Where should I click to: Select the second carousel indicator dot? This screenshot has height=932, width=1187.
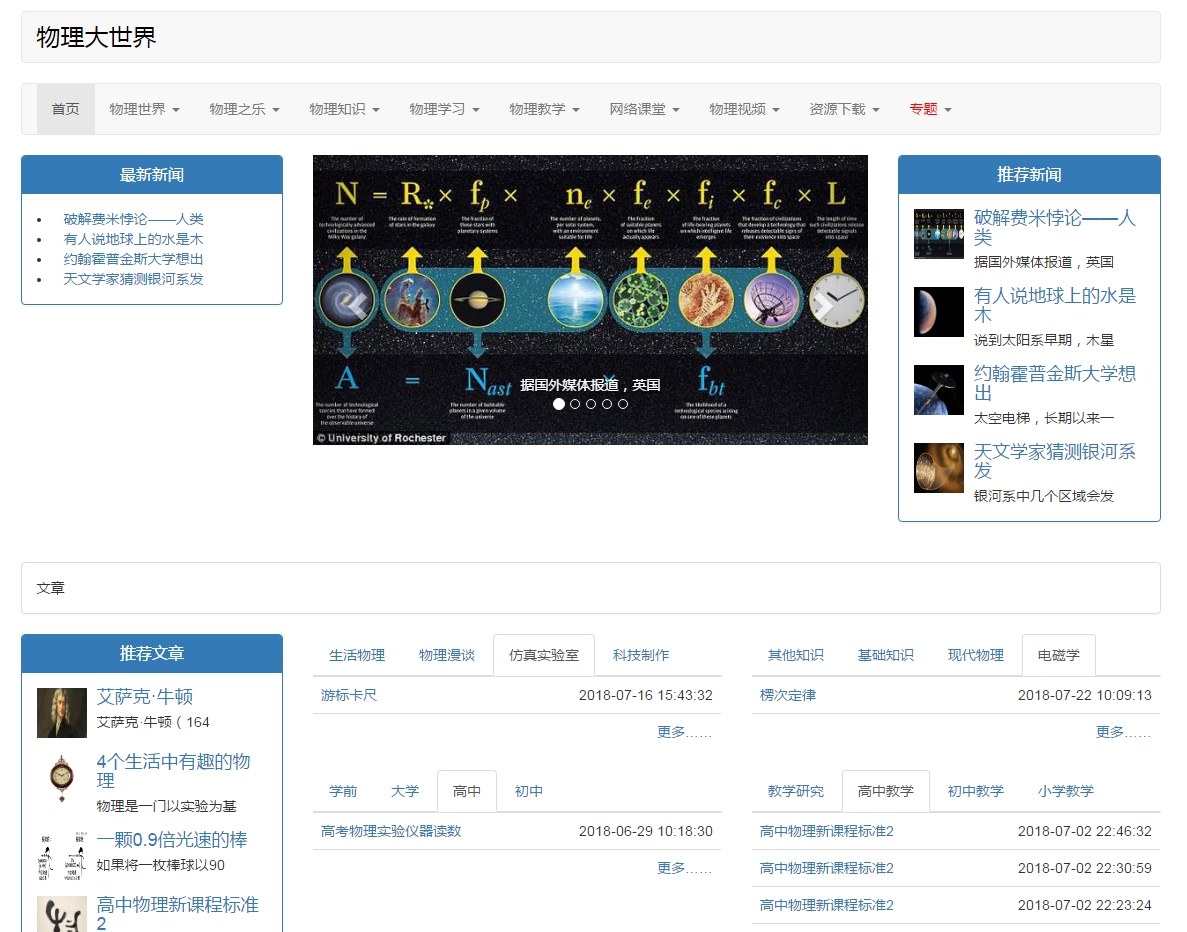[x=575, y=404]
